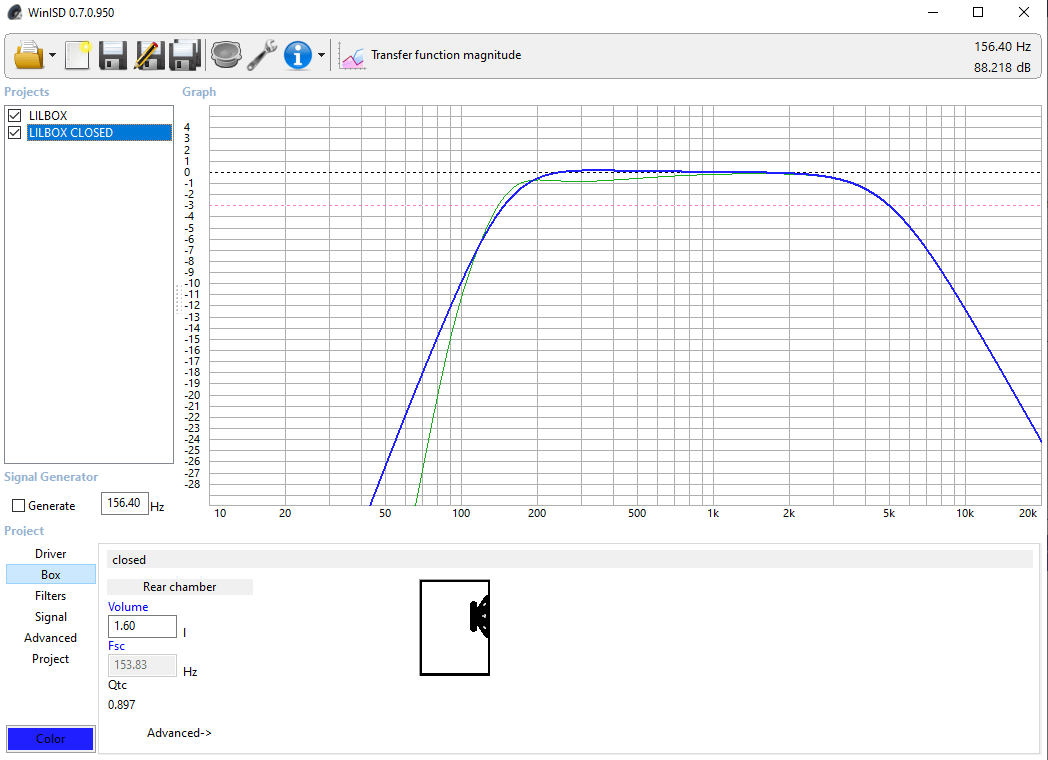Click the Fsc label link

(x=116, y=646)
